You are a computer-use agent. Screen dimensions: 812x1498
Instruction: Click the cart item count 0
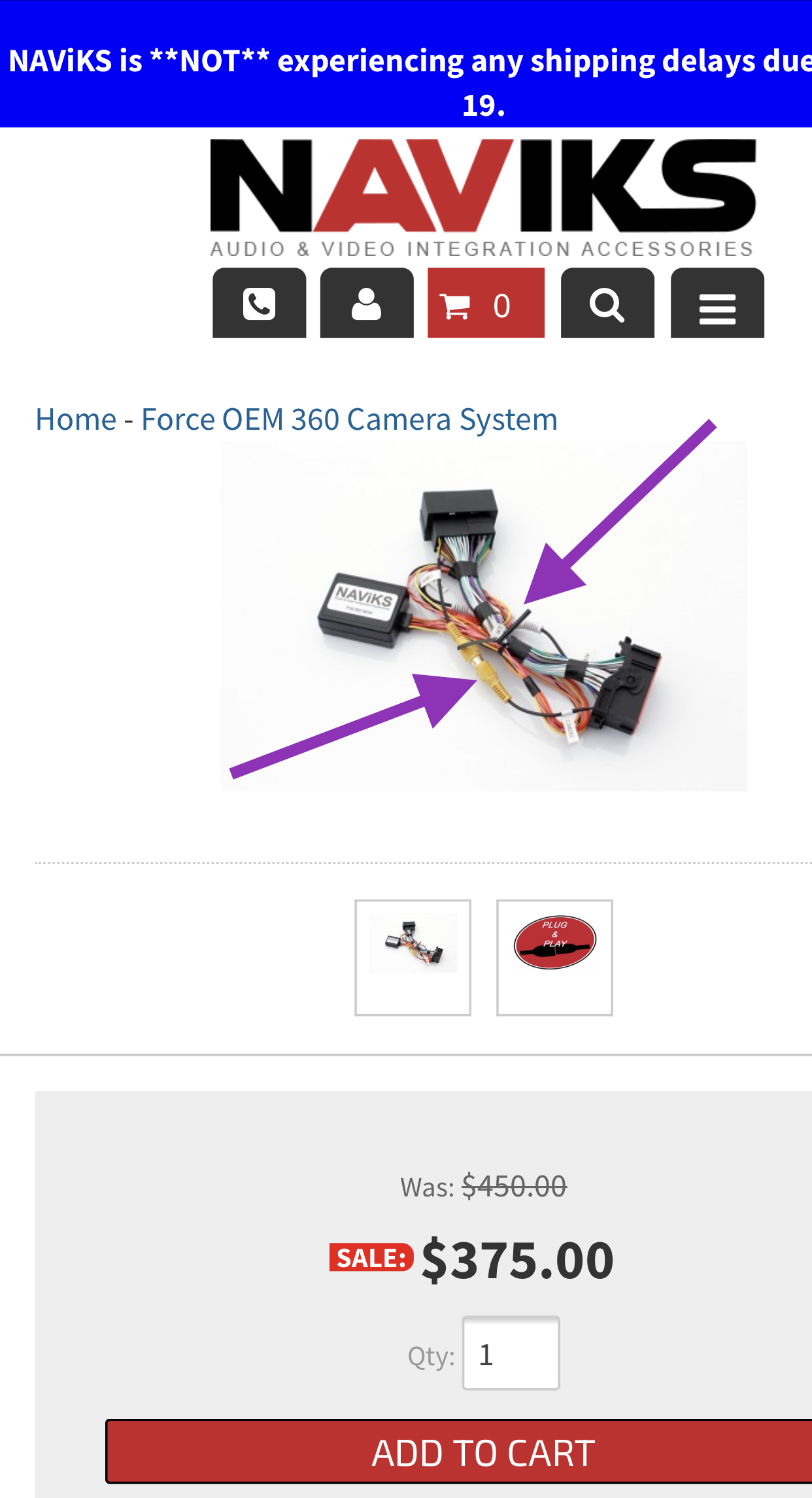501,305
